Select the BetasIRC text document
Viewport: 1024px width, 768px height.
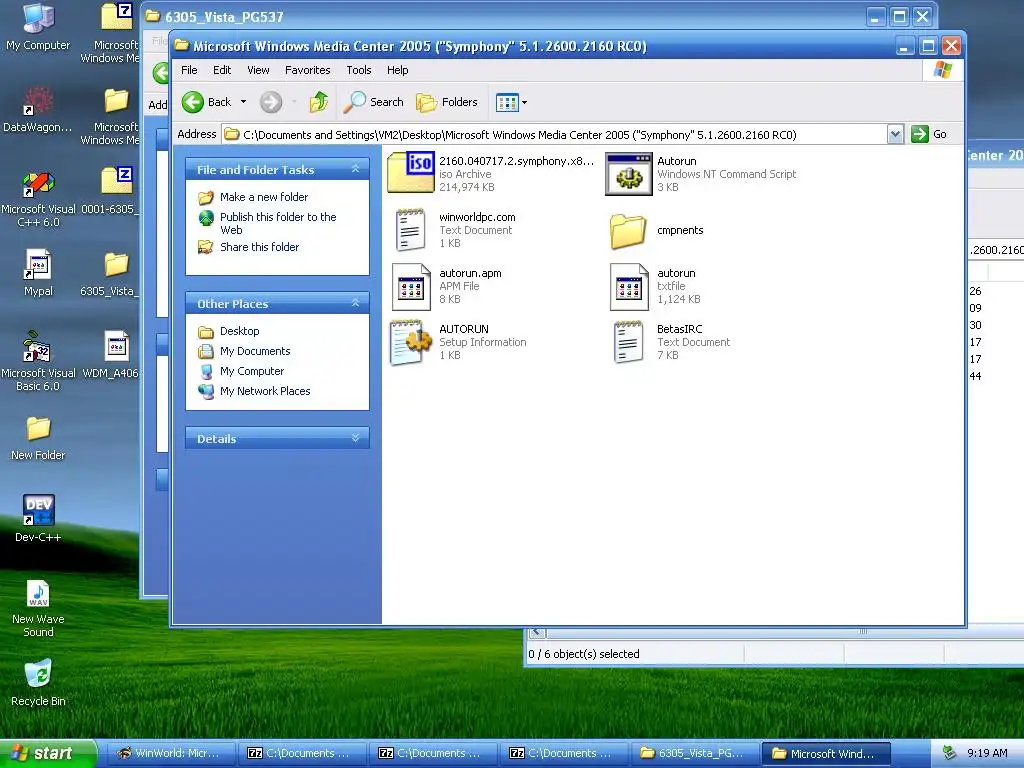(x=672, y=342)
